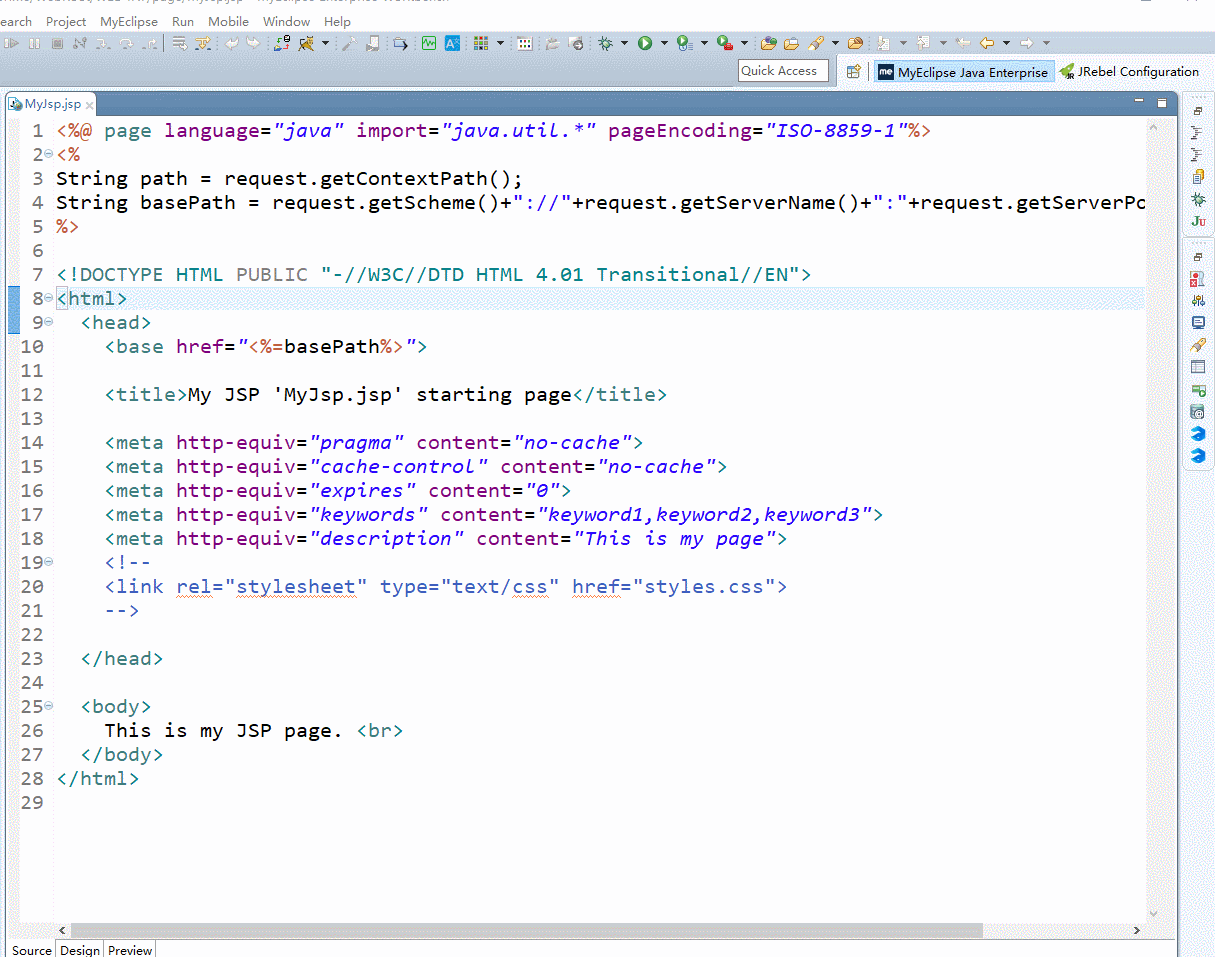Open the JUnit view in right trim

pyautogui.click(x=1198, y=221)
